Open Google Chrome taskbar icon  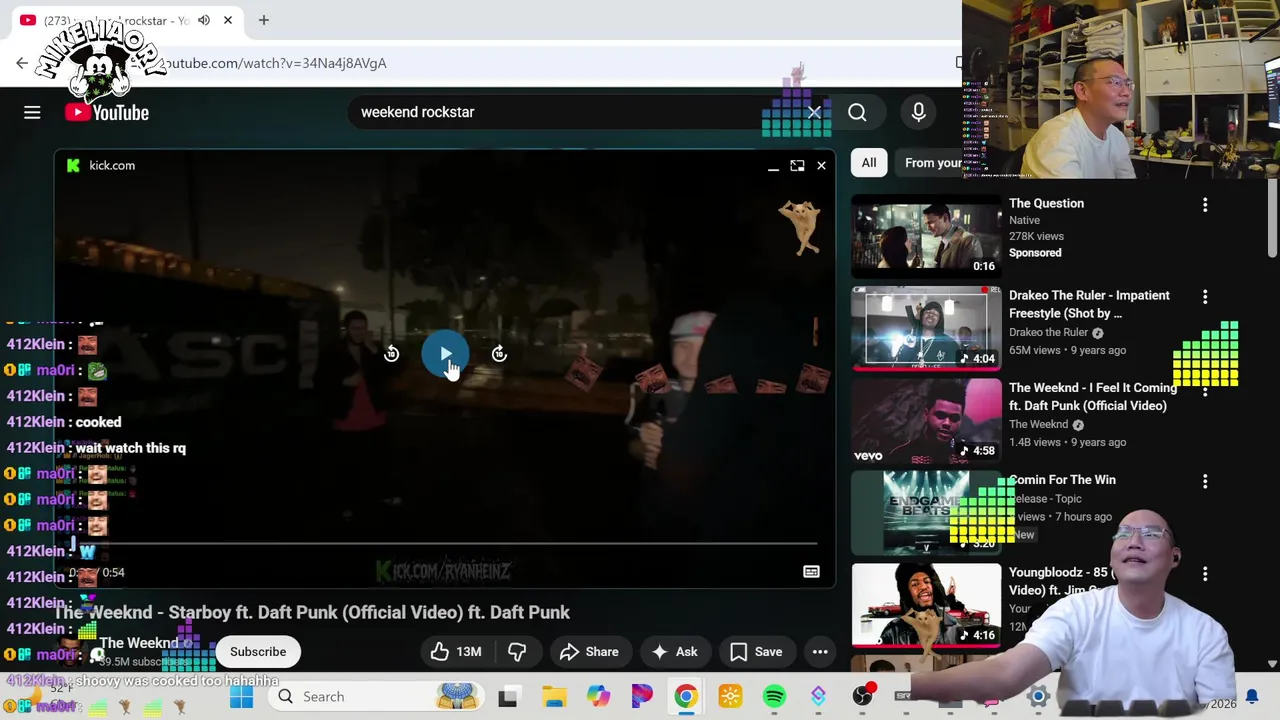click(686, 697)
